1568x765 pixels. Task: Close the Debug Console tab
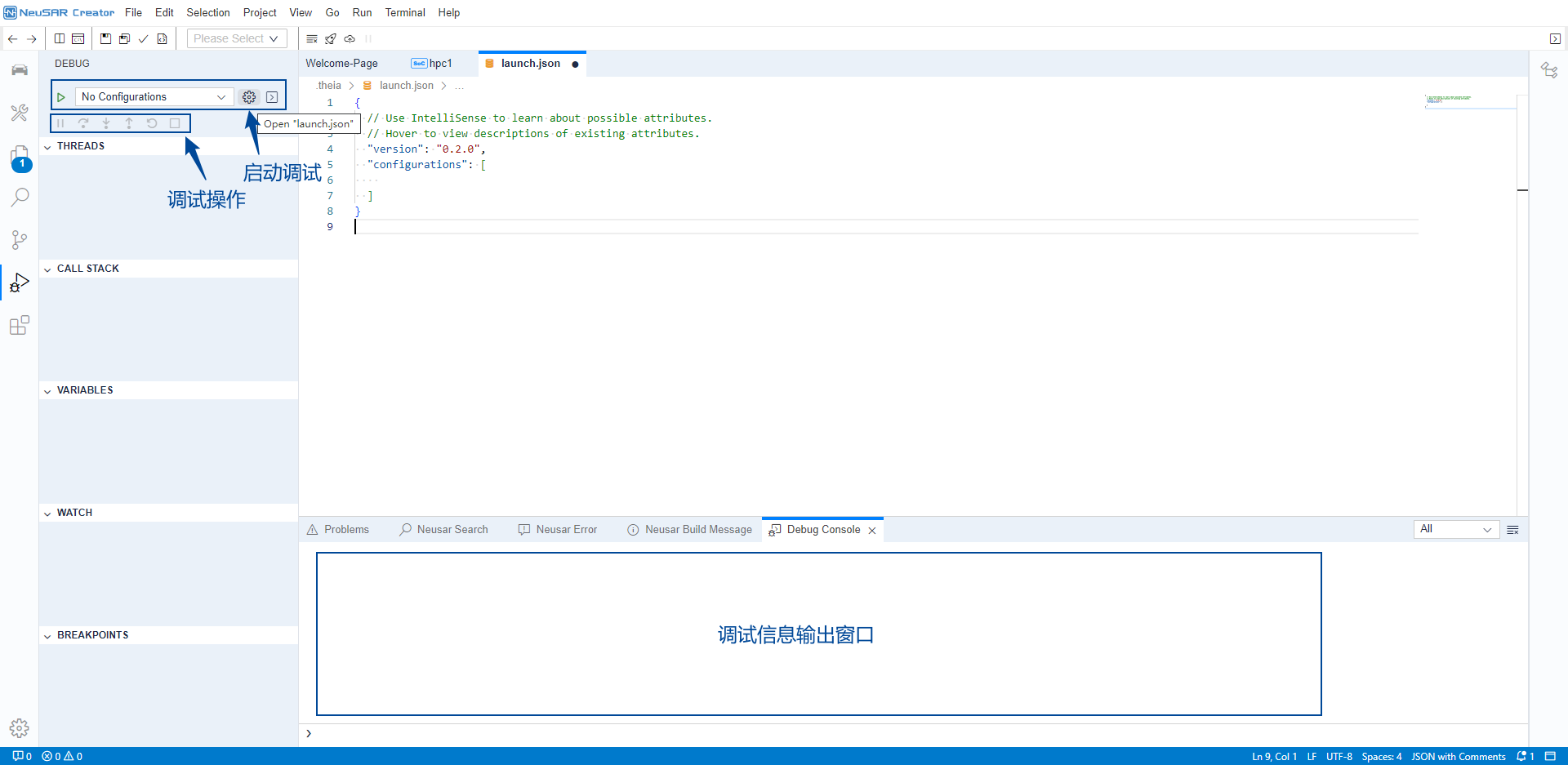coord(872,531)
